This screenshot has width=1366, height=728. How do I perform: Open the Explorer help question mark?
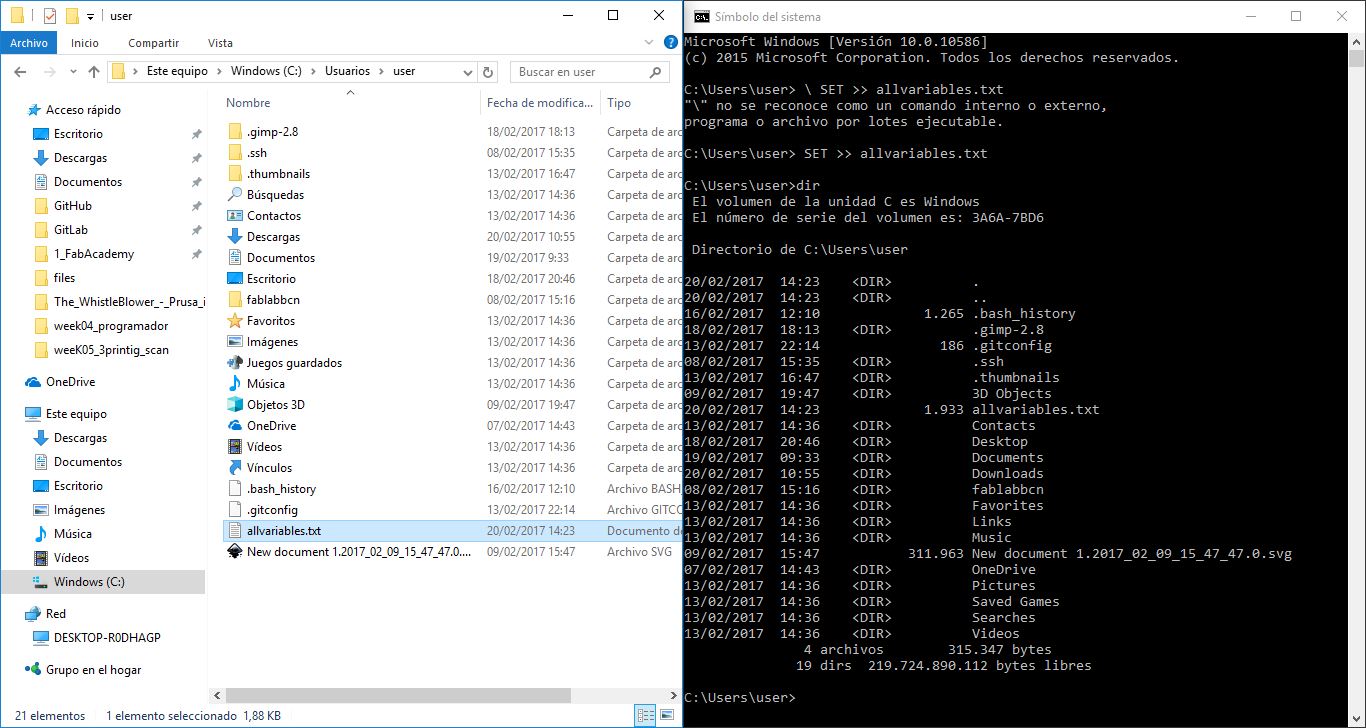pyautogui.click(x=670, y=43)
